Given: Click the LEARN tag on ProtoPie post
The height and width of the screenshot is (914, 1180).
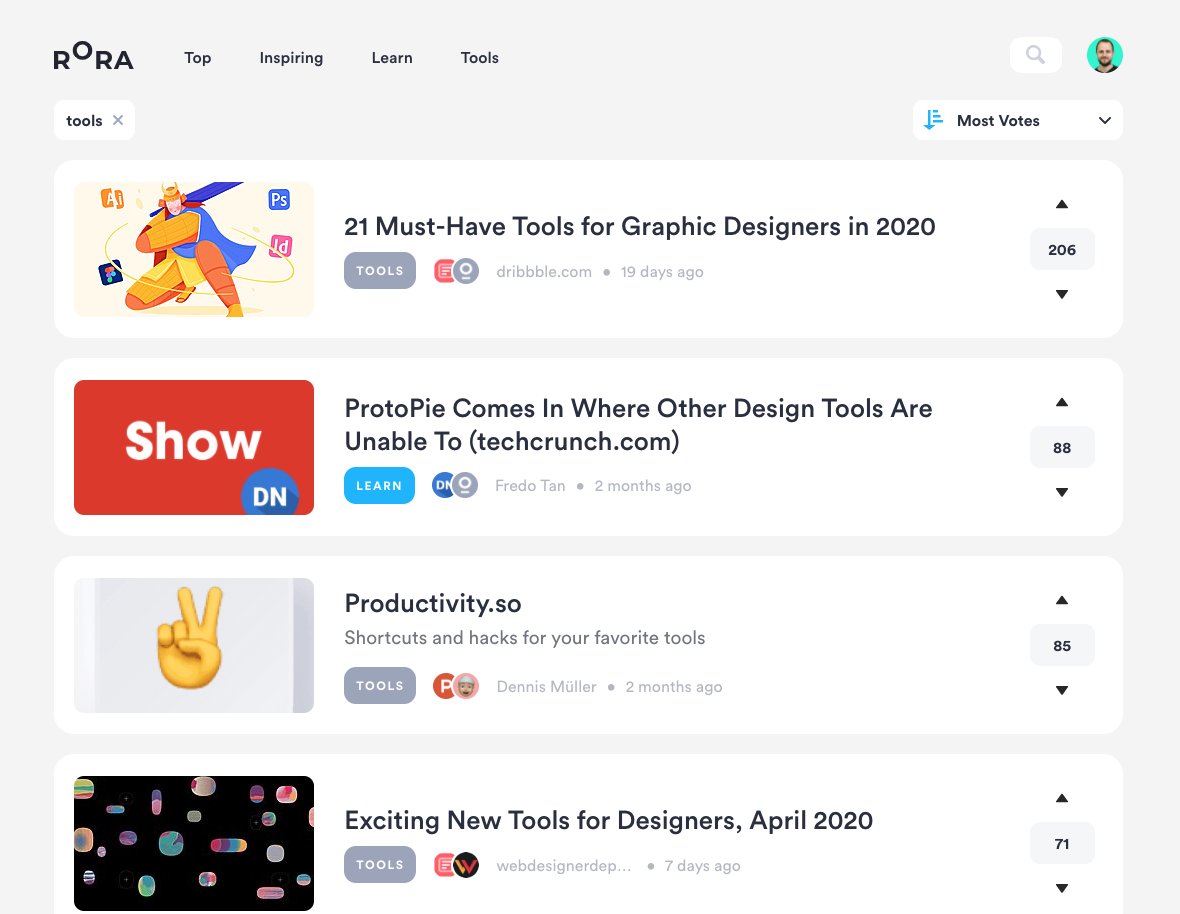Looking at the screenshot, I should [379, 485].
